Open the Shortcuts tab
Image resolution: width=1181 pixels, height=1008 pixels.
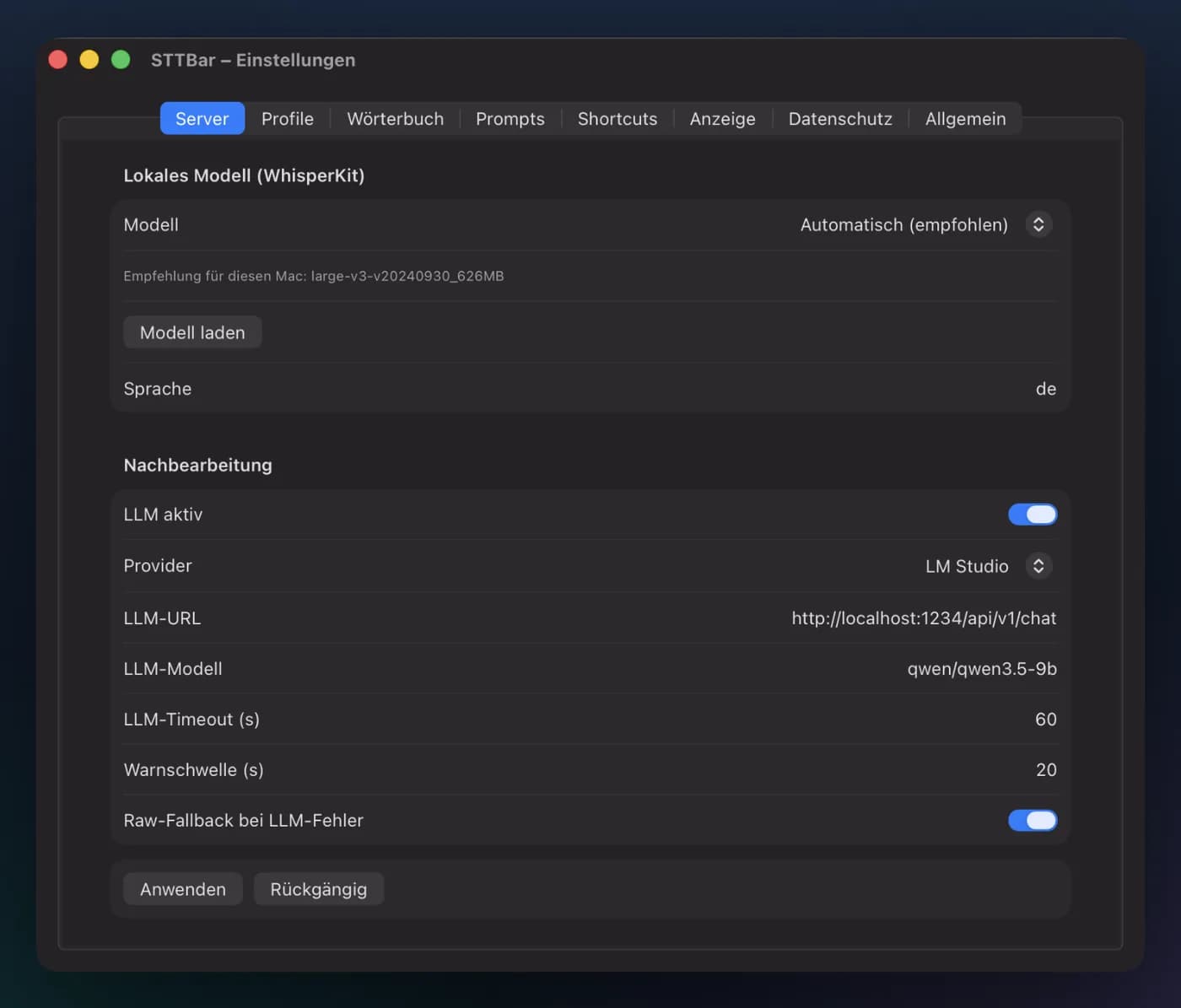point(617,118)
